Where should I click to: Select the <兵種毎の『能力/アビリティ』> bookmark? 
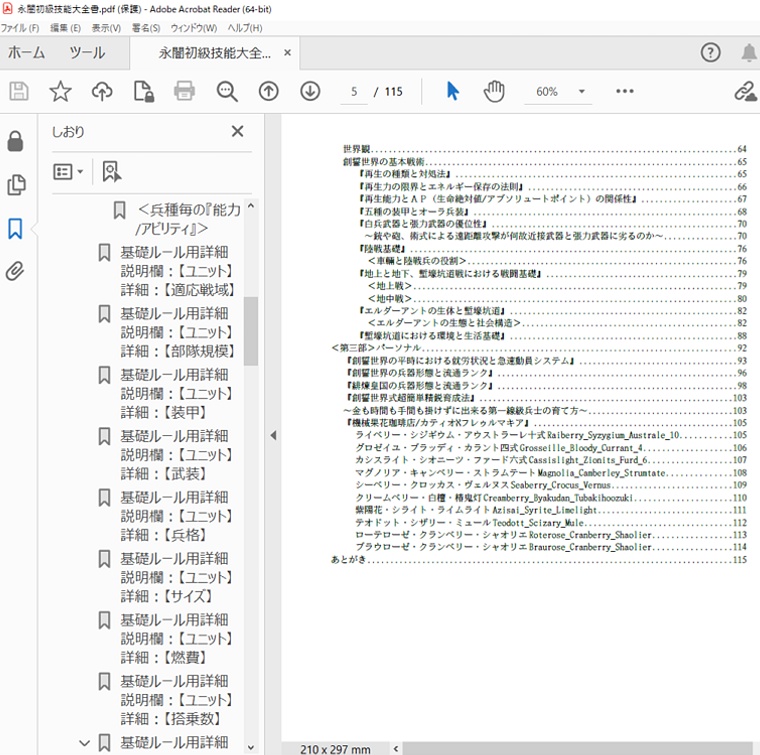pyautogui.click(x=189, y=219)
